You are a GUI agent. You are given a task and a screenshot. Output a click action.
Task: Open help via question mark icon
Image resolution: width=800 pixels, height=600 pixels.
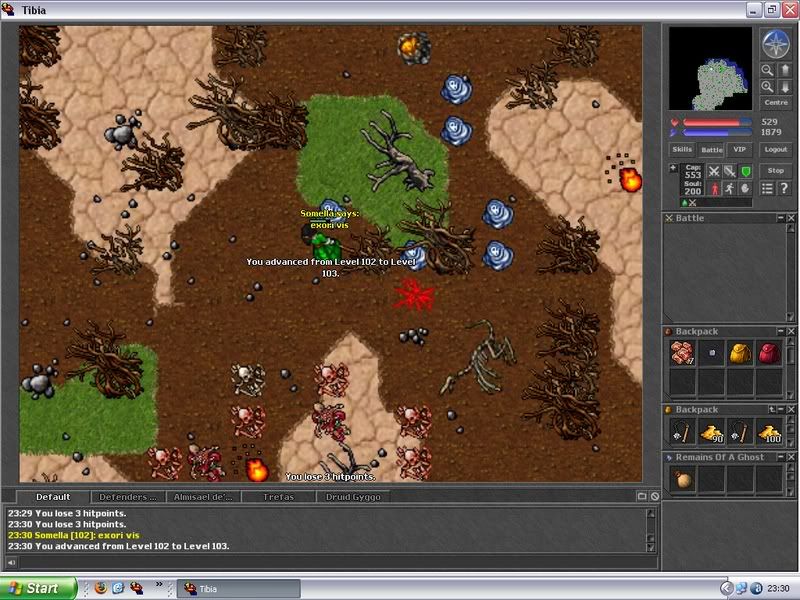pos(784,188)
